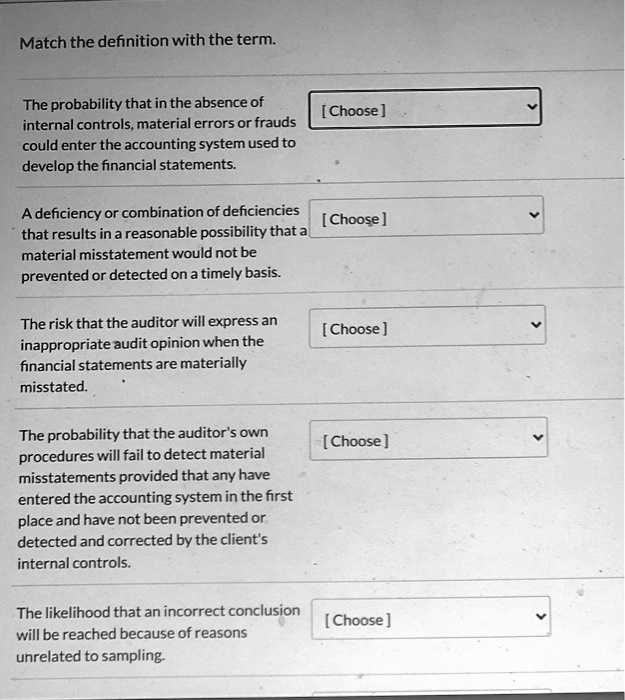Open dropdown for combination of deficiencies definition
This screenshot has width=625, height=700.
point(426,217)
